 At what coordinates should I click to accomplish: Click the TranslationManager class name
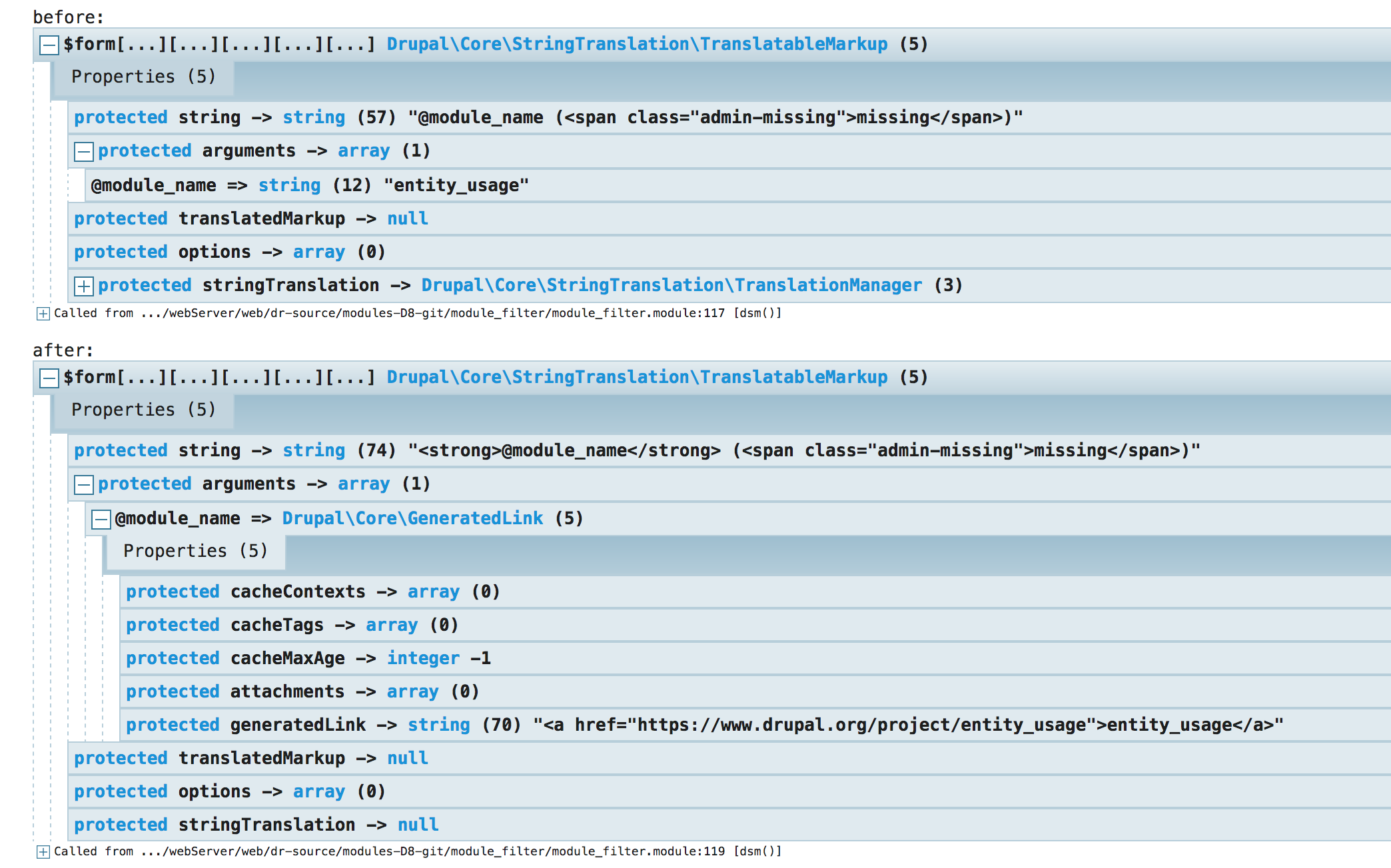(672, 285)
